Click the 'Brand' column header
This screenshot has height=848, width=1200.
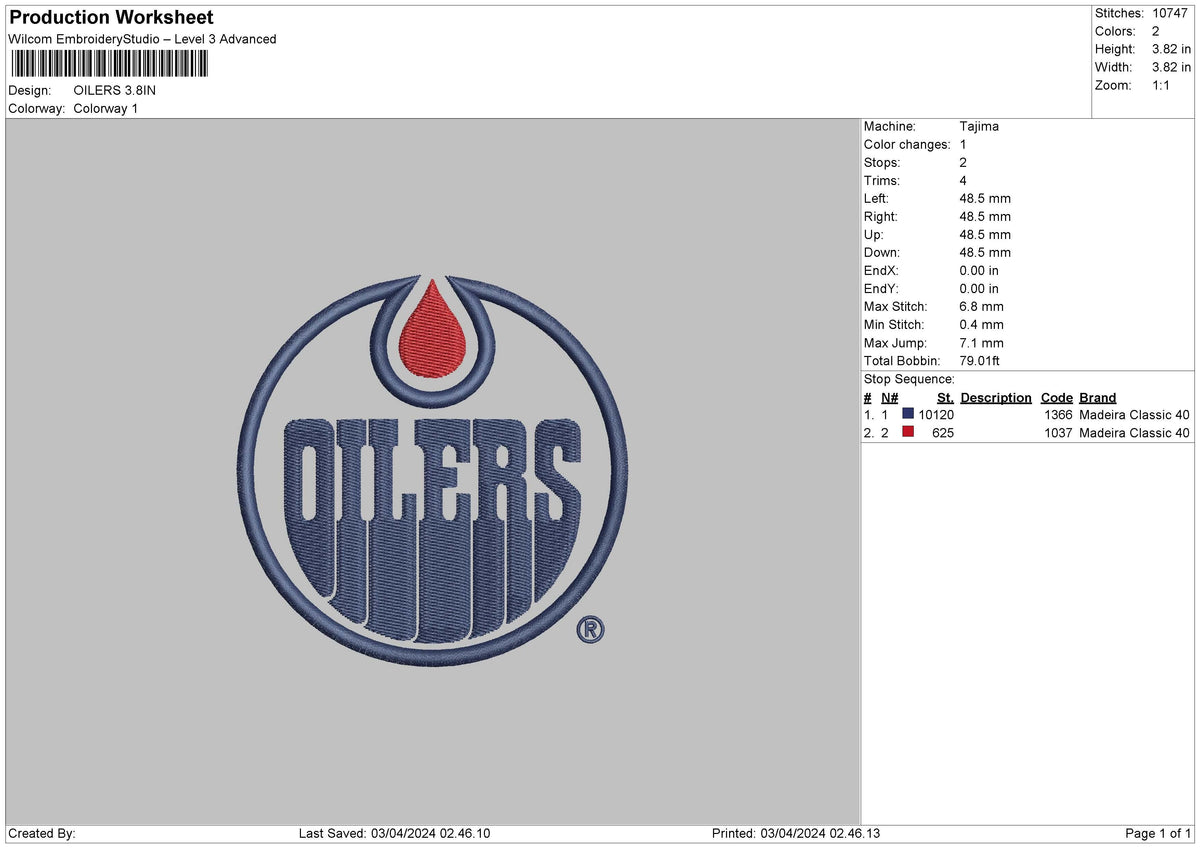[1098, 397]
